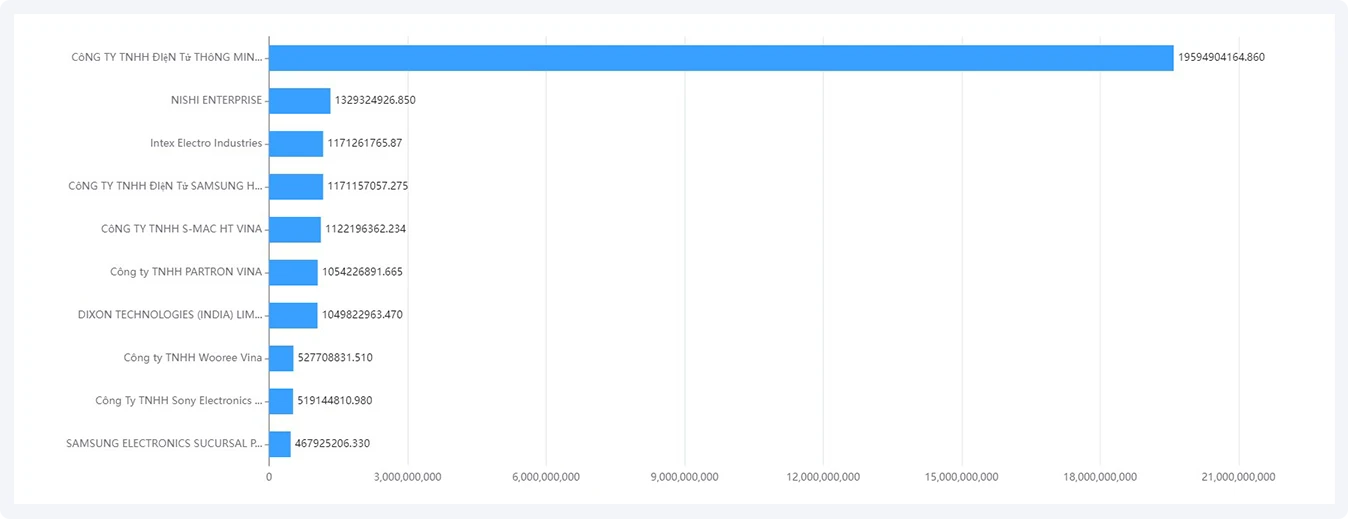Click the Sony Electronics bar
Image resolution: width=1348 pixels, height=519 pixels.
point(281,401)
